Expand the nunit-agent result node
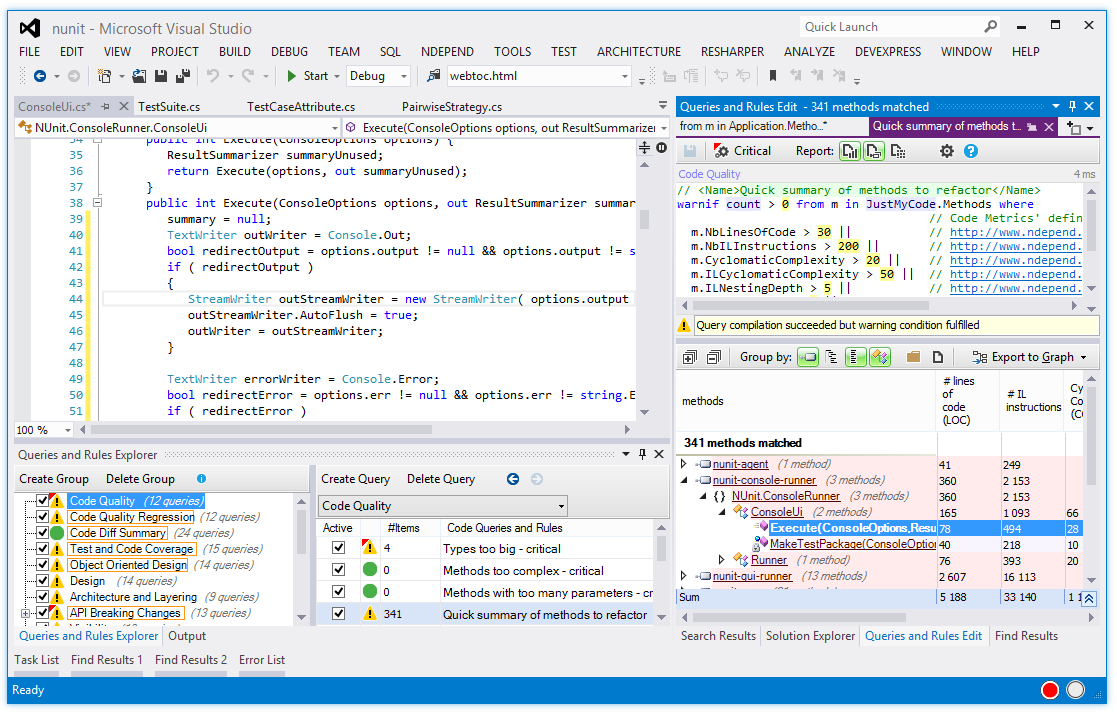Viewport: 1117px width, 713px height. click(x=684, y=464)
